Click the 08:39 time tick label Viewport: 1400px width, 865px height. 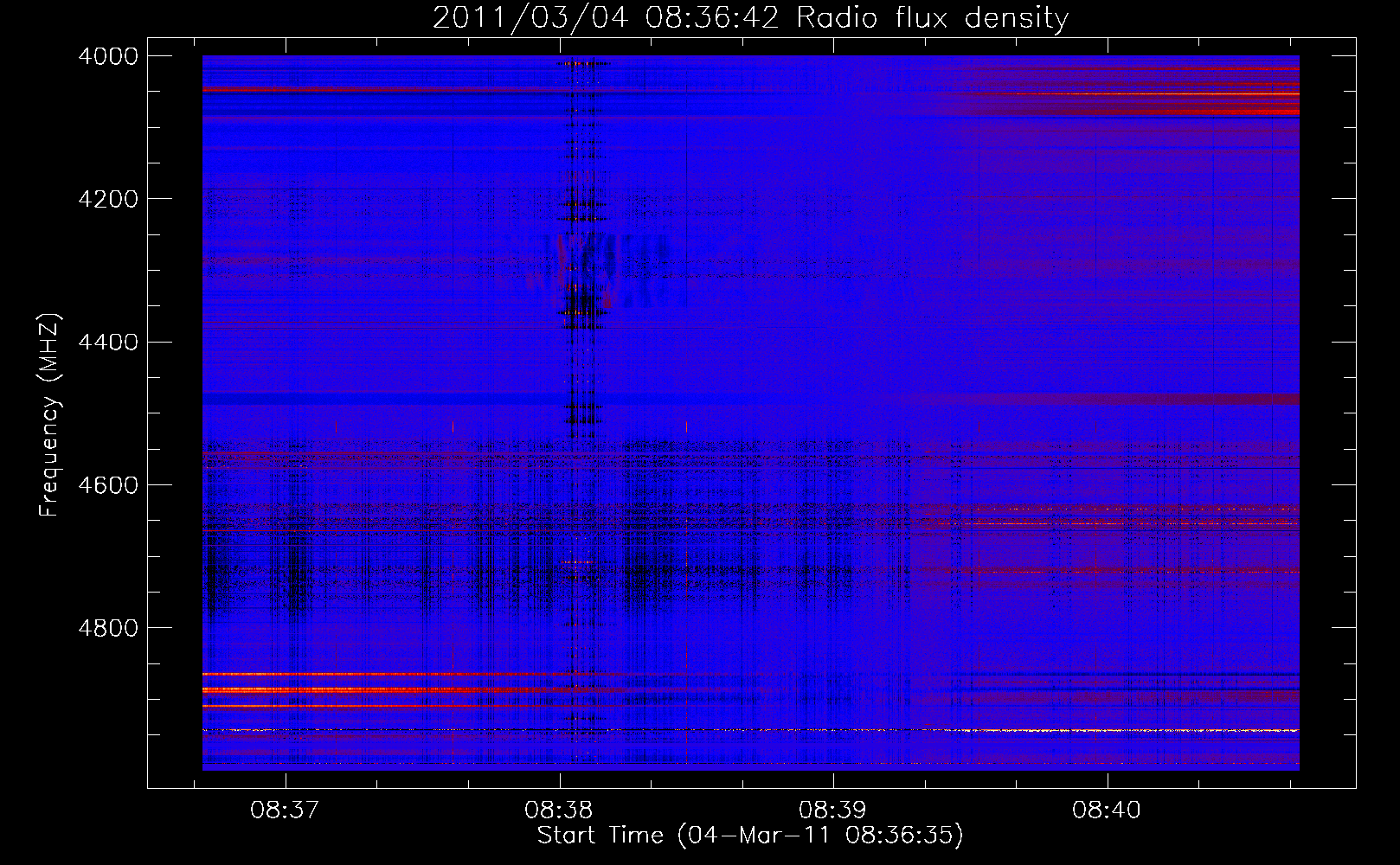[832, 810]
